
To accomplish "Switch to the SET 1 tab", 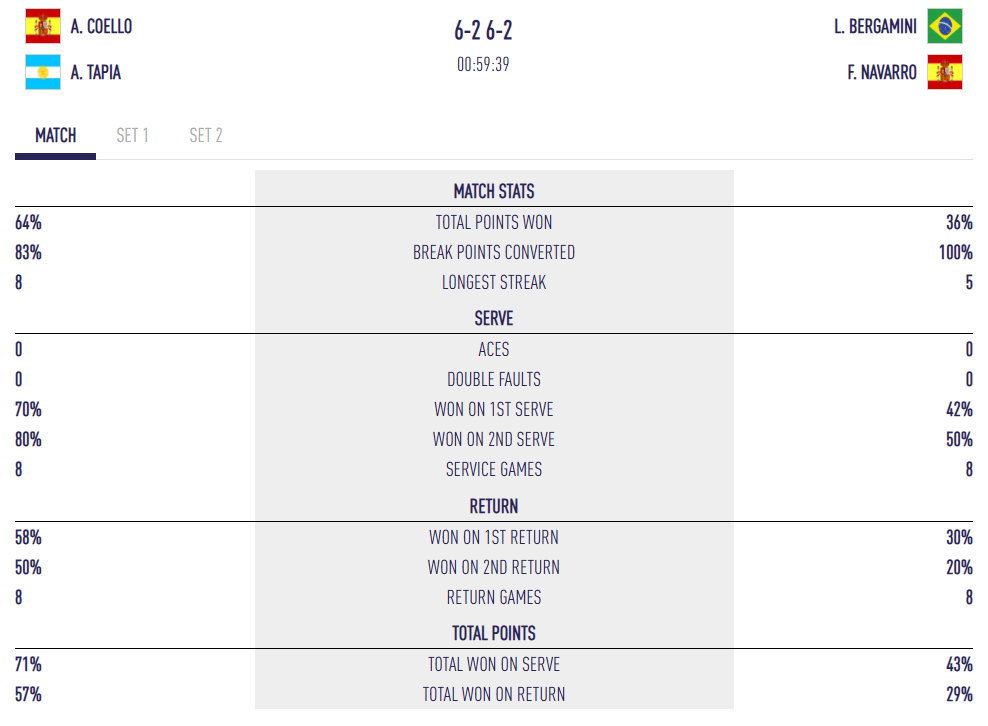I will 132,136.
